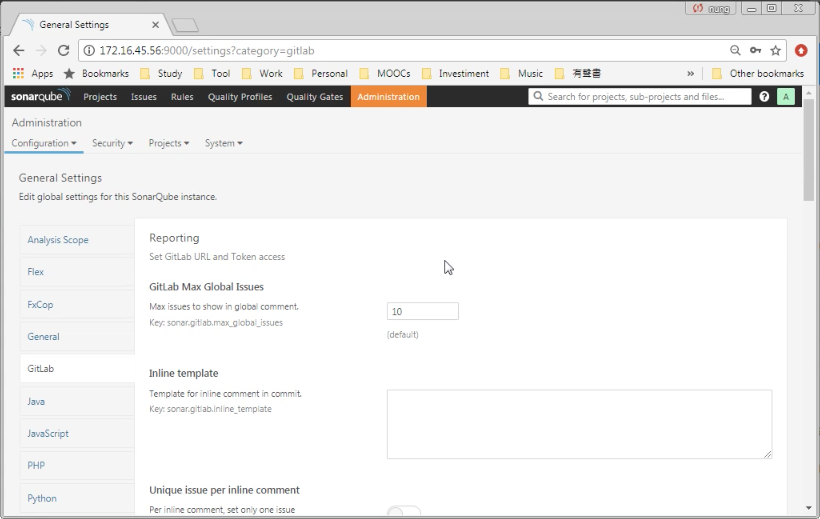Image resolution: width=820 pixels, height=519 pixels.
Task: Select the Java settings category
Action: pyautogui.click(x=77, y=401)
